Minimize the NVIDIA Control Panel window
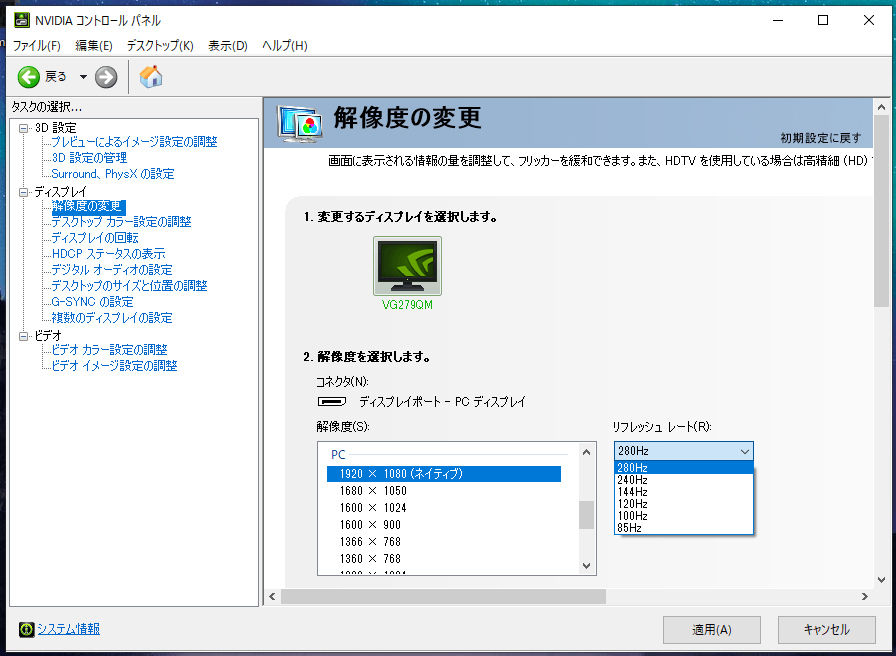 pos(778,20)
